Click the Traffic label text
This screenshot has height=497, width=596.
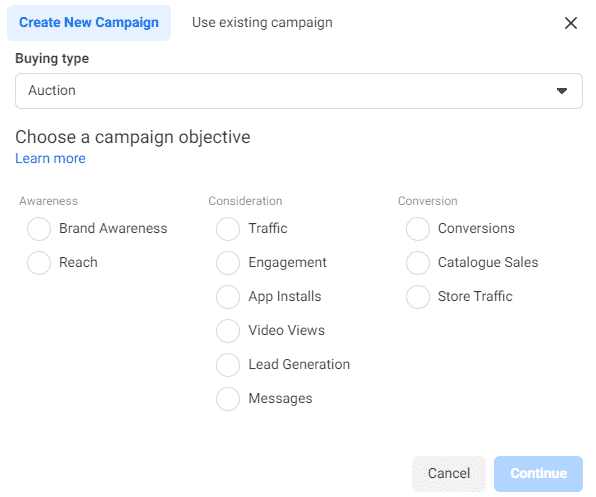(x=268, y=228)
